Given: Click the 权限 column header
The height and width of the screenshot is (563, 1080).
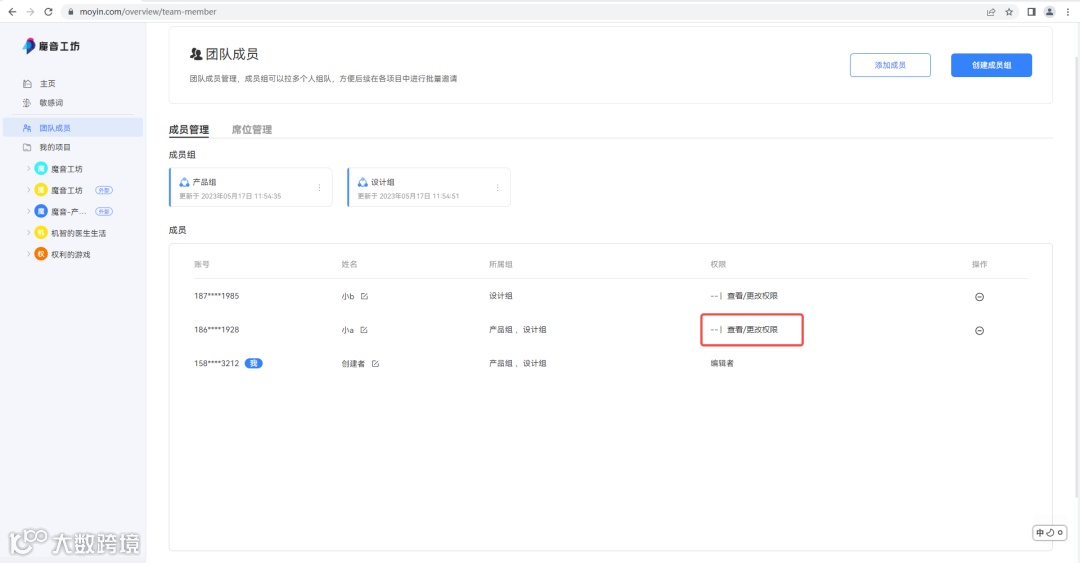Looking at the screenshot, I should coord(718,264).
